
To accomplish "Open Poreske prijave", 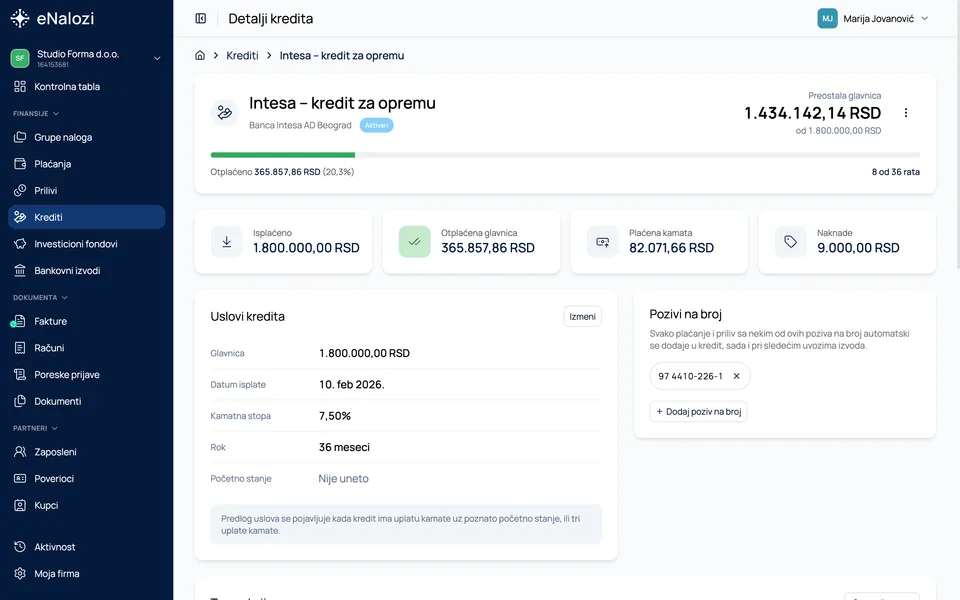I will click(86, 375).
